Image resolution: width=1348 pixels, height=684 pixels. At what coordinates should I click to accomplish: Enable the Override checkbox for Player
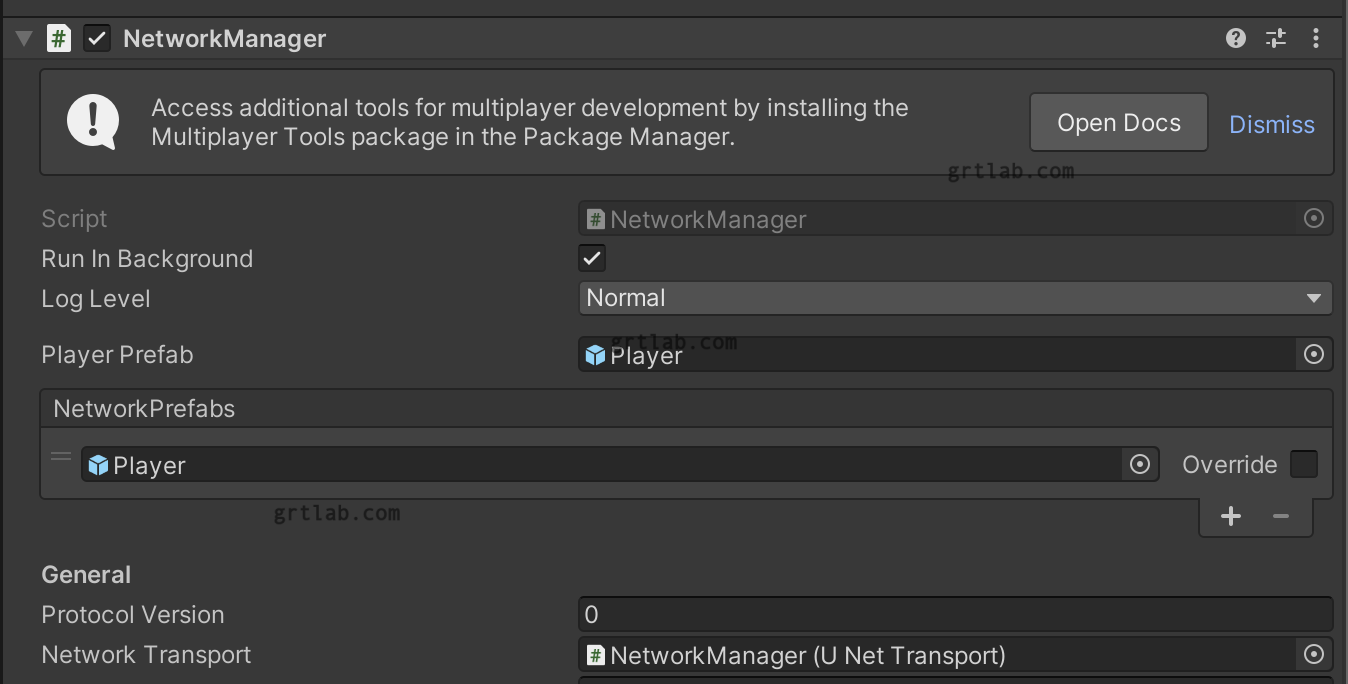point(1304,464)
